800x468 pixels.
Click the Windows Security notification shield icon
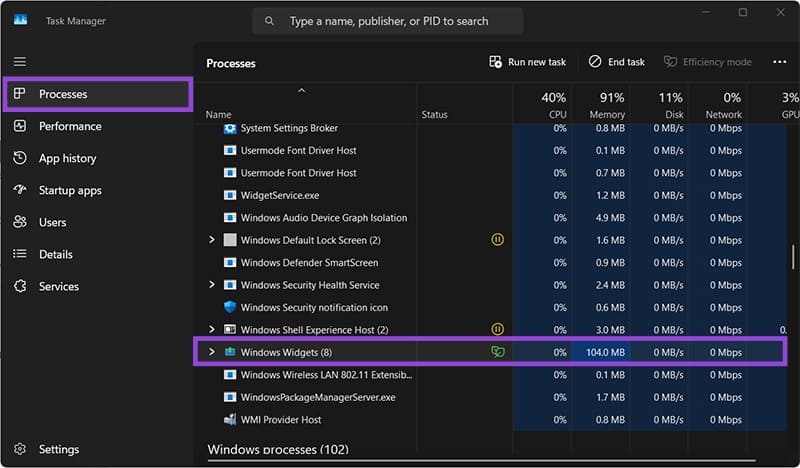[x=230, y=307]
